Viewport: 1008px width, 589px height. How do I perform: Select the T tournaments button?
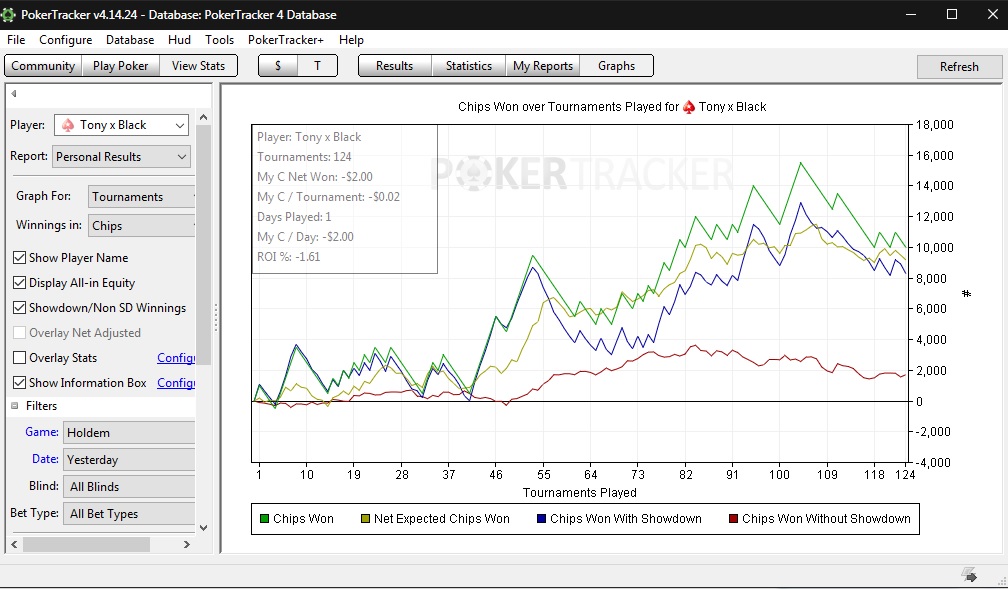click(318, 66)
